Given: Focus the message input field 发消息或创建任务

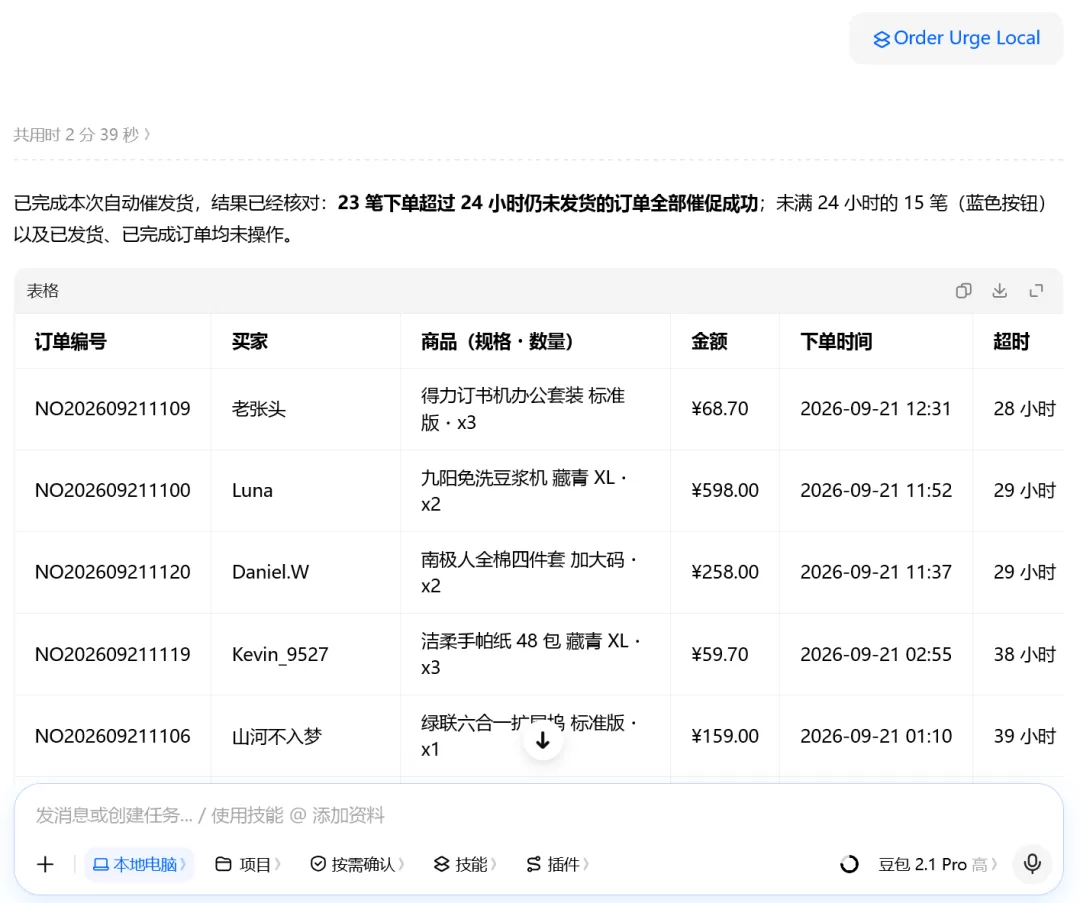Looking at the screenshot, I should [x=539, y=816].
